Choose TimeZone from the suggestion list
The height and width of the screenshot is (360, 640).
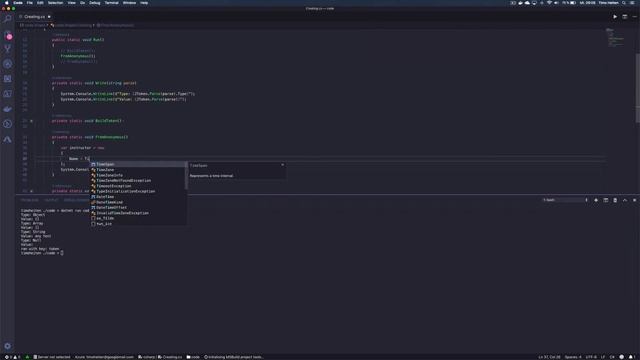(x=138, y=170)
